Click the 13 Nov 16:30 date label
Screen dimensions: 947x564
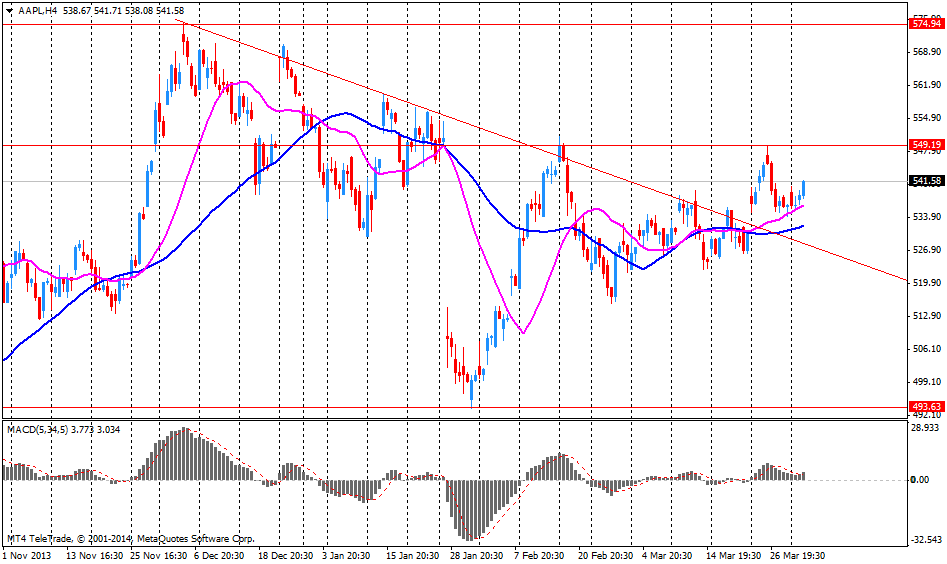click(x=95, y=556)
